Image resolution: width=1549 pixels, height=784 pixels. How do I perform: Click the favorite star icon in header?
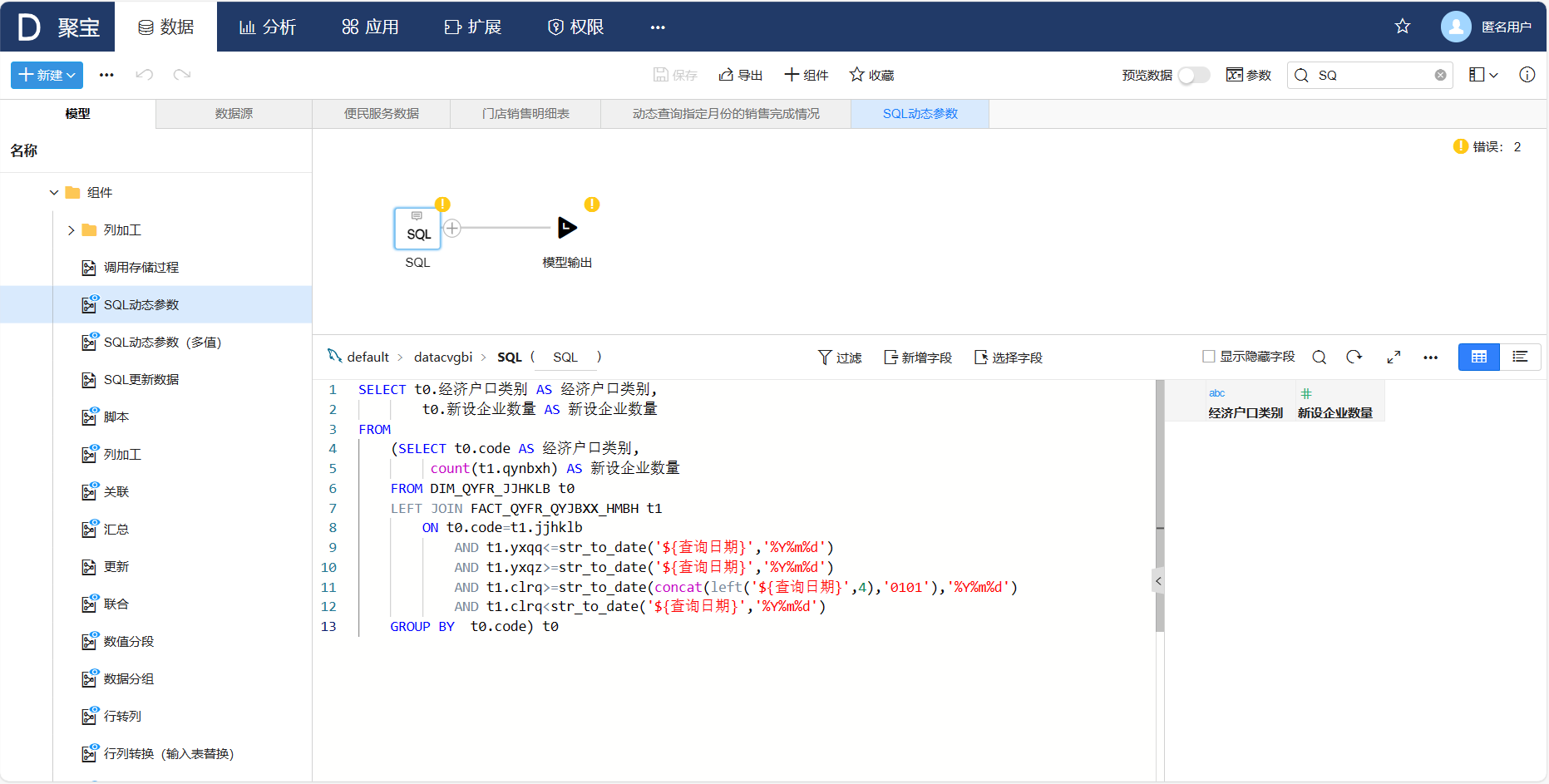[x=1403, y=27]
